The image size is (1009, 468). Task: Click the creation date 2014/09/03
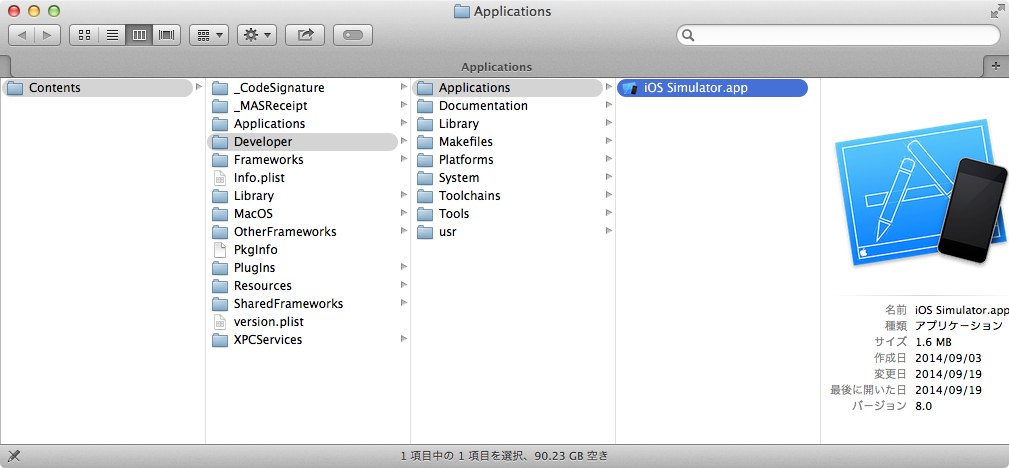coord(949,358)
